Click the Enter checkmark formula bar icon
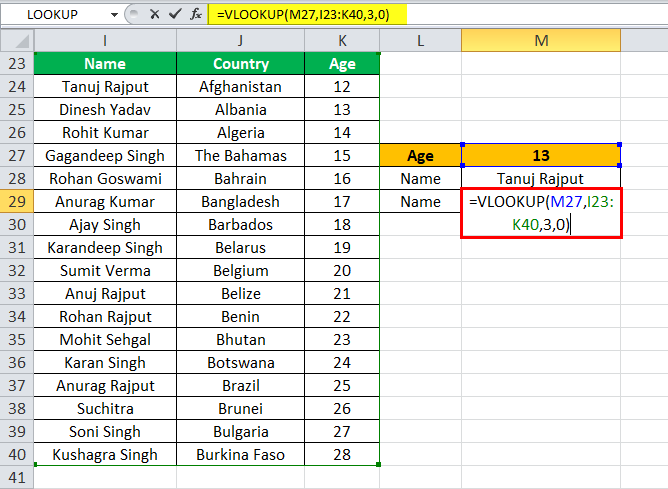Image resolution: width=668 pixels, height=489 pixels. pyautogui.click(x=175, y=14)
